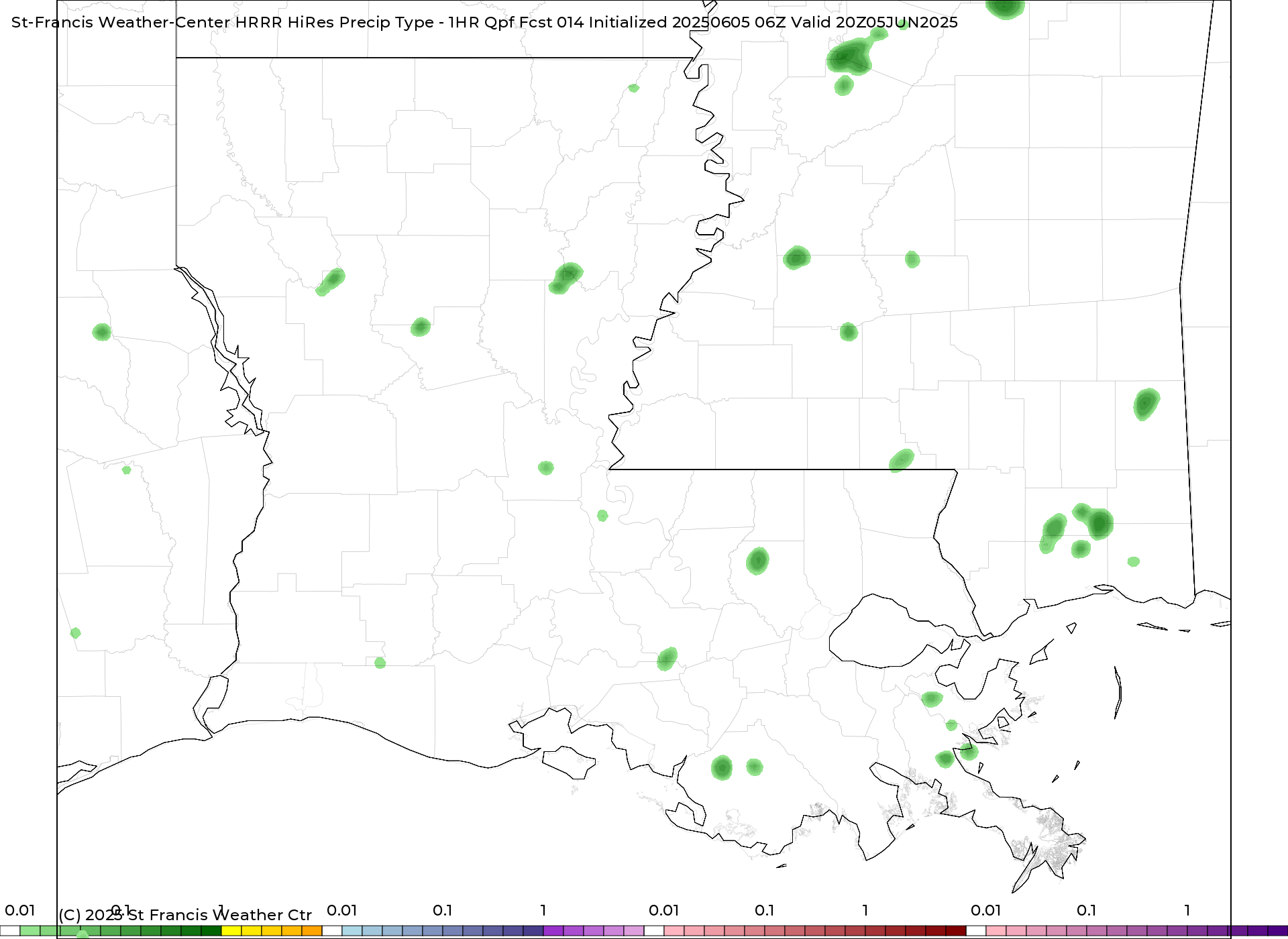
Task: Click the 1 label above the red scale
Action: click(865, 910)
